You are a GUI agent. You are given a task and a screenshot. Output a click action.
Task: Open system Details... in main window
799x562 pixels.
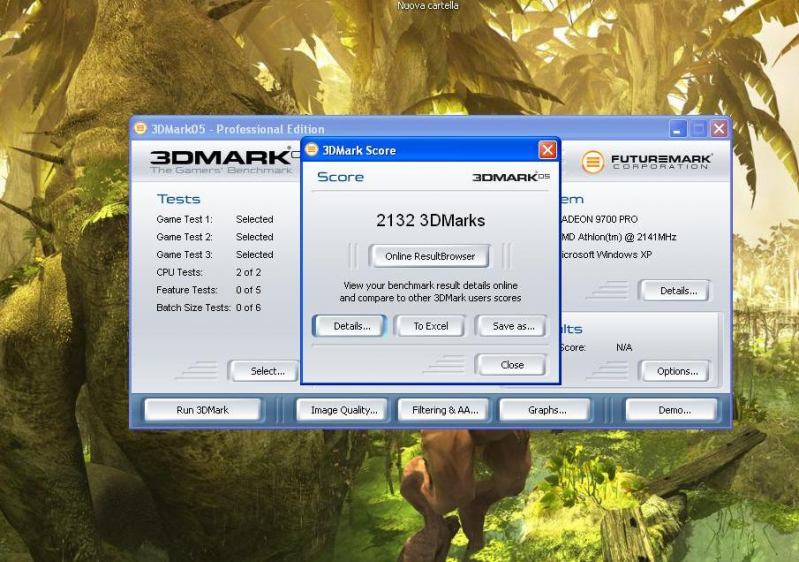pyautogui.click(x=675, y=291)
